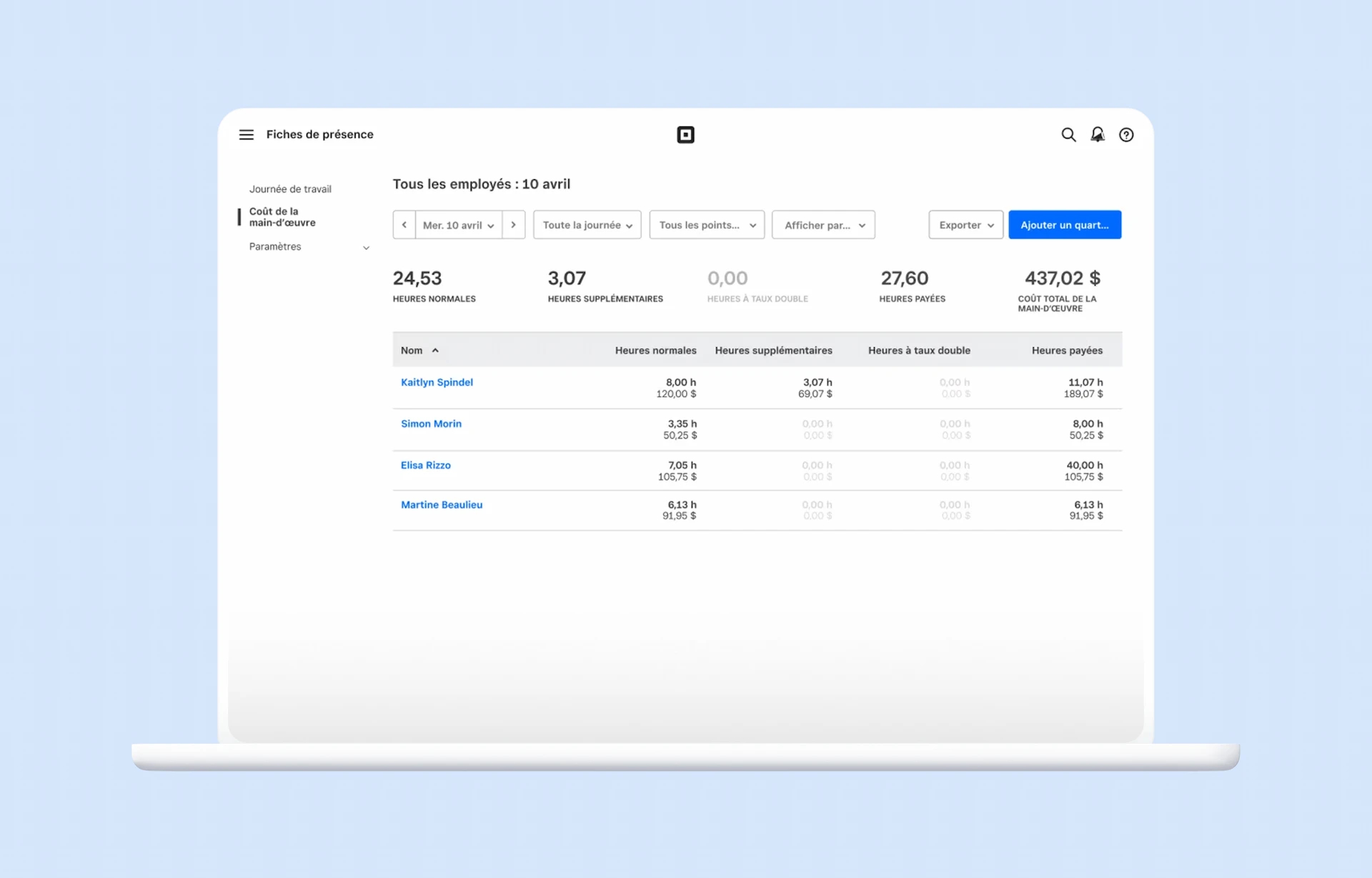Advance to the next day with the right arrow
This screenshot has height=878, width=1372.
tap(514, 224)
